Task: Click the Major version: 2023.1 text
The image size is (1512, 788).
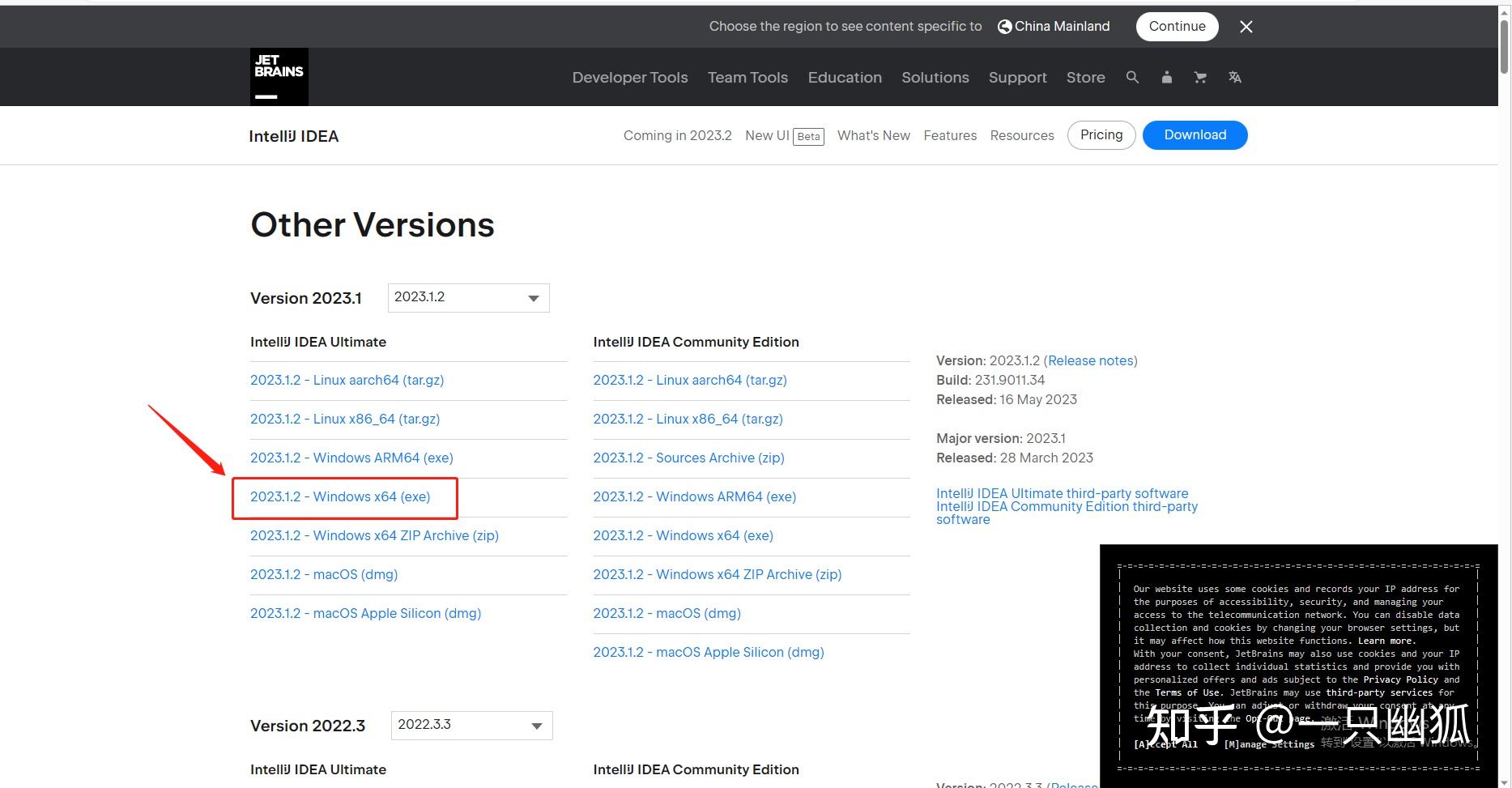Action: [x=1001, y=438]
